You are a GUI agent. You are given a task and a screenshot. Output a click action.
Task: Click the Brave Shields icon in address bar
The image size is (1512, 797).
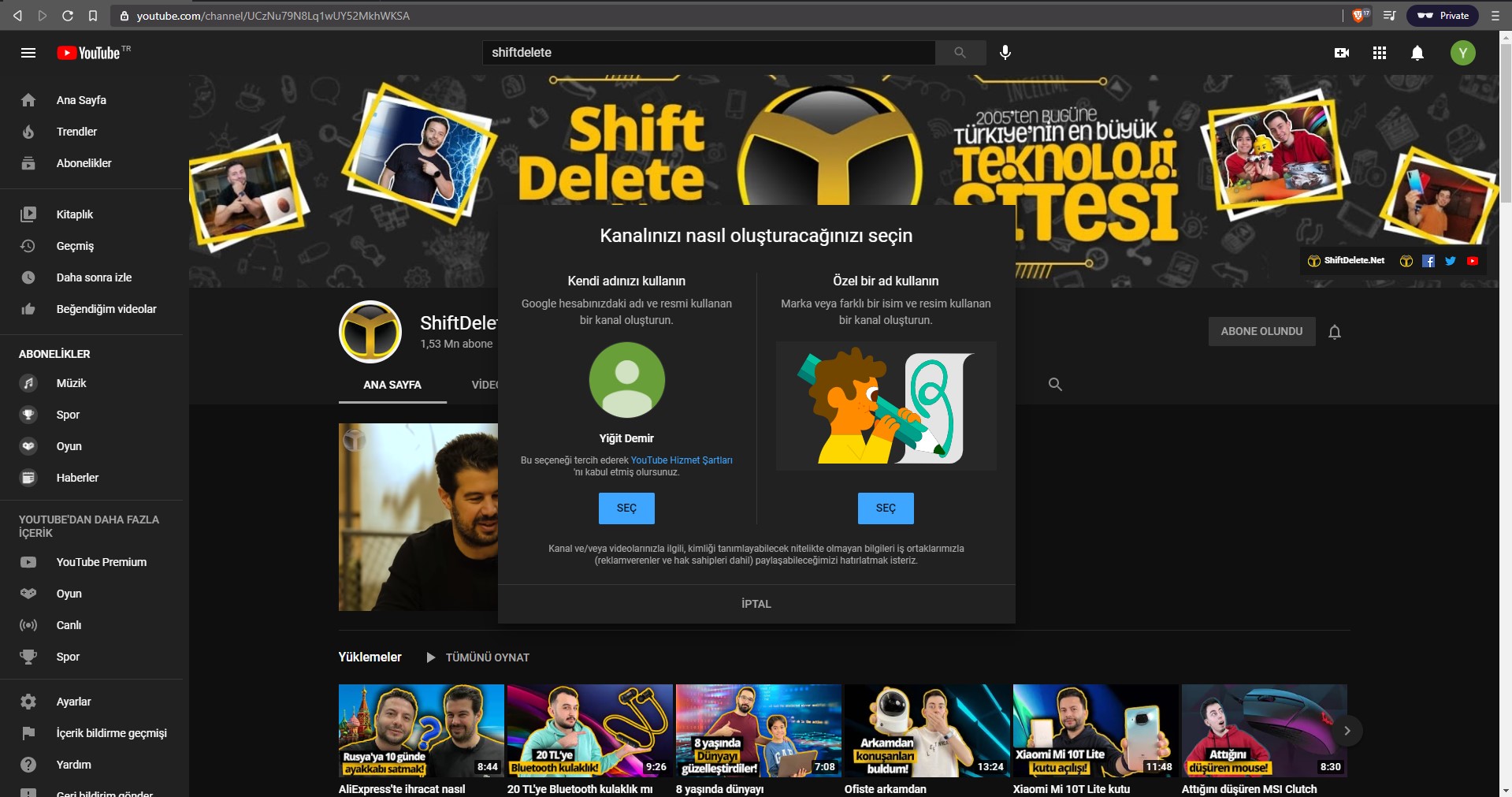[1359, 16]
